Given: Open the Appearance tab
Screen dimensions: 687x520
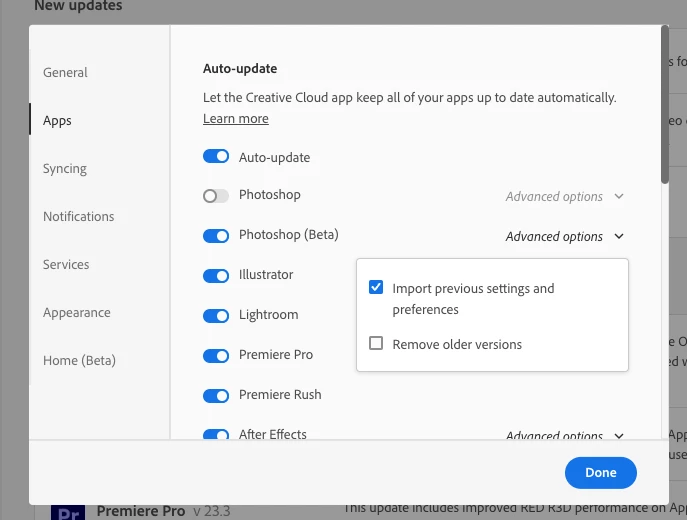Looking at the screenshot, I should coord(77,313).
